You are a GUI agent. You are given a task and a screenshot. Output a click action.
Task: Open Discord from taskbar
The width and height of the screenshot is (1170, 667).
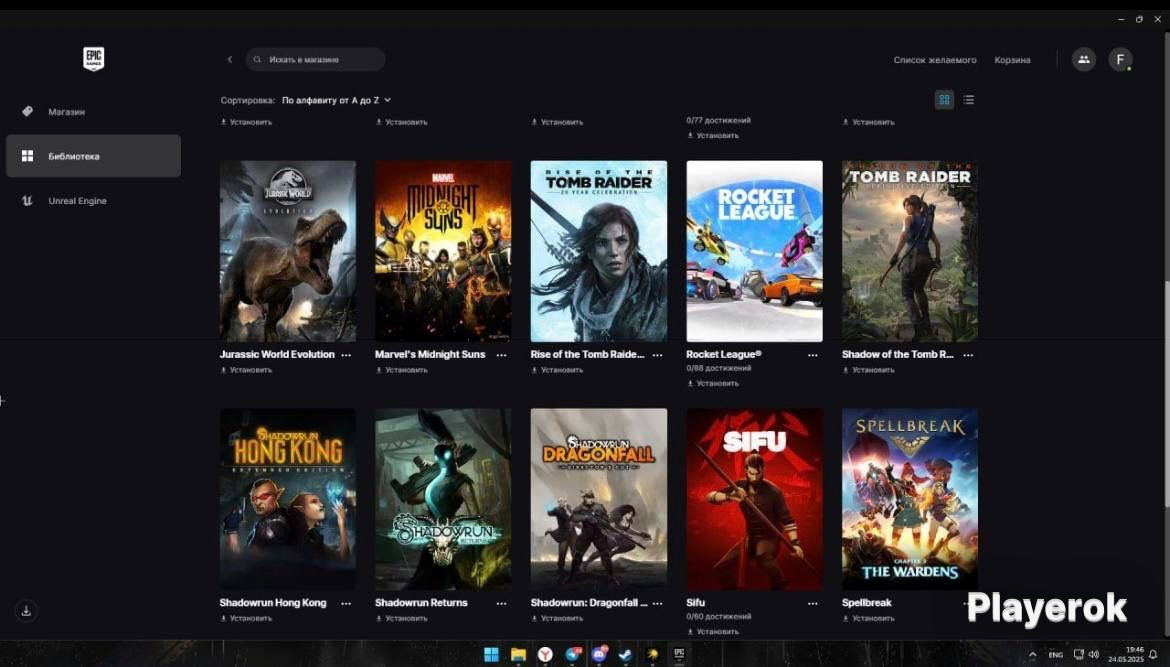(x=599, y=654)
